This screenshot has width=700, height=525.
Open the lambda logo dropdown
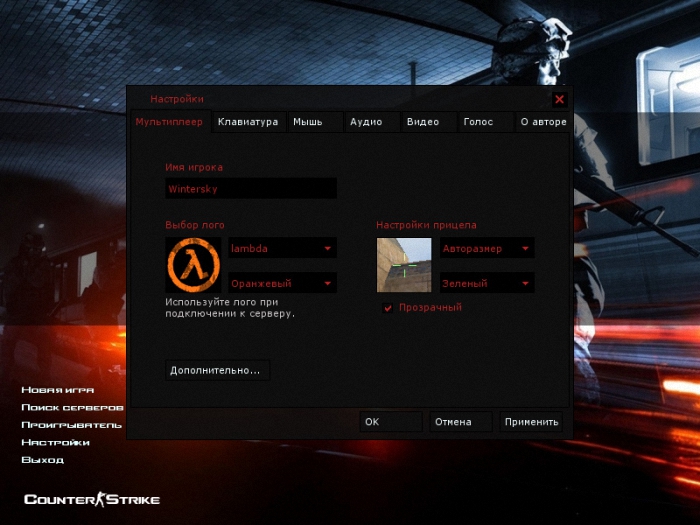pyautogui.click(x=282, y=248)
